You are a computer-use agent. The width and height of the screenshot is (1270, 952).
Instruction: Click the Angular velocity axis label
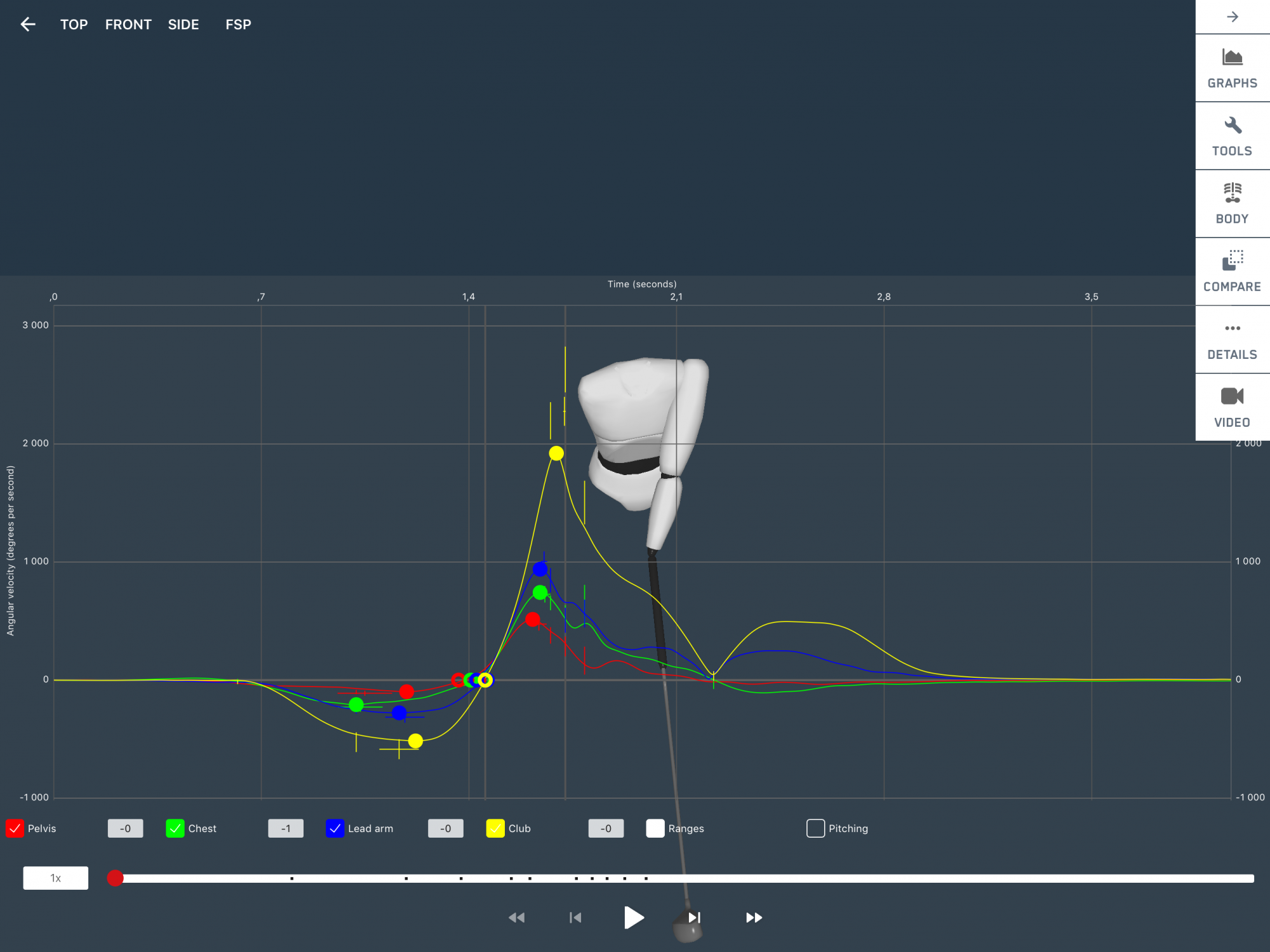pyautogui.click(x=10, y=551)
